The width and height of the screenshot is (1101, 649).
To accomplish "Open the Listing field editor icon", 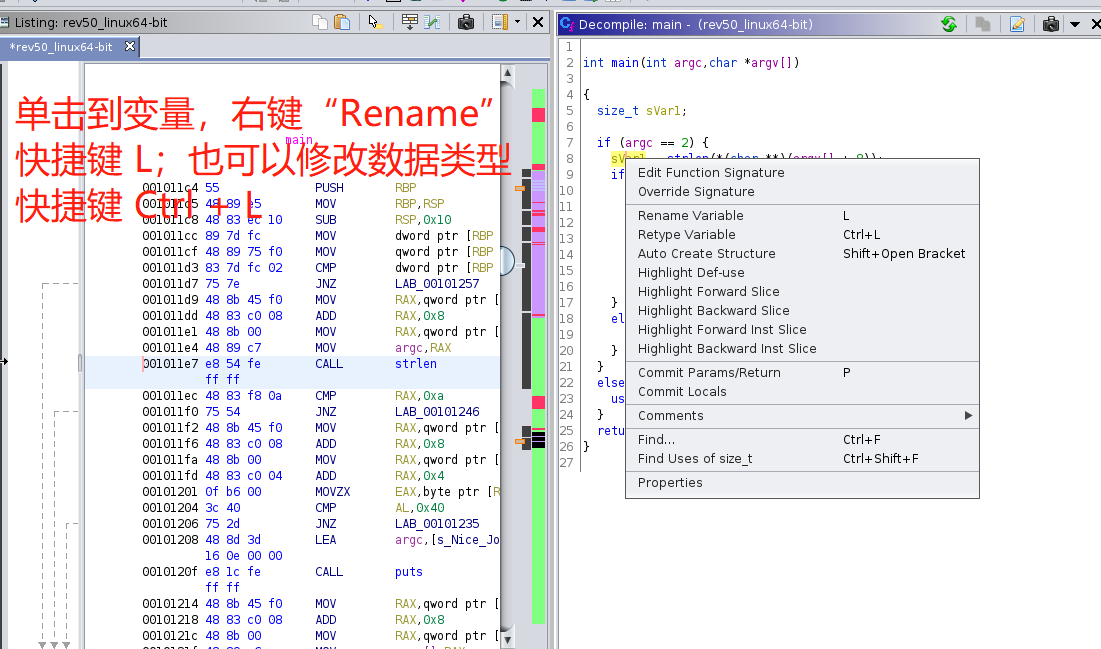I will click(x=409, y=22).
